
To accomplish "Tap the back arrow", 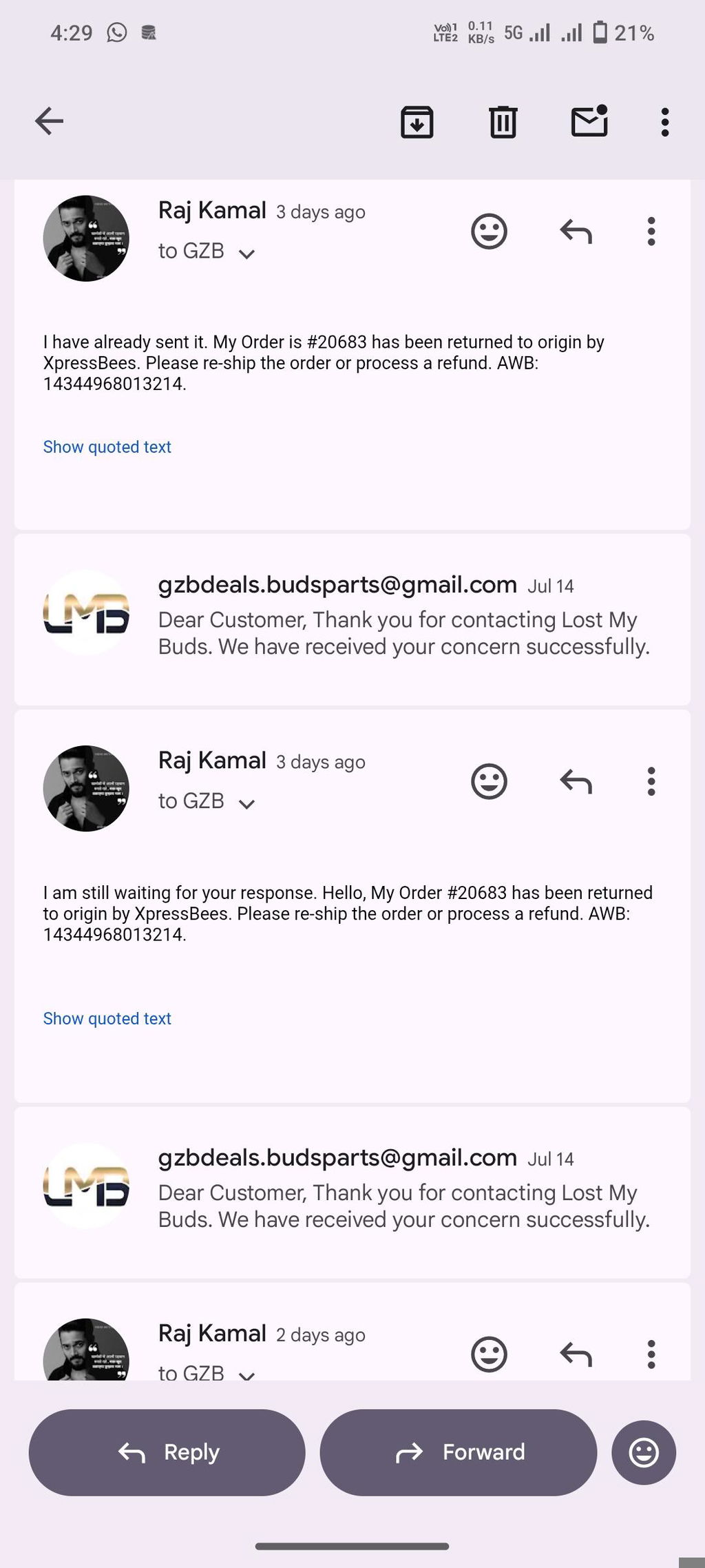I will click(x=49, y=121).
